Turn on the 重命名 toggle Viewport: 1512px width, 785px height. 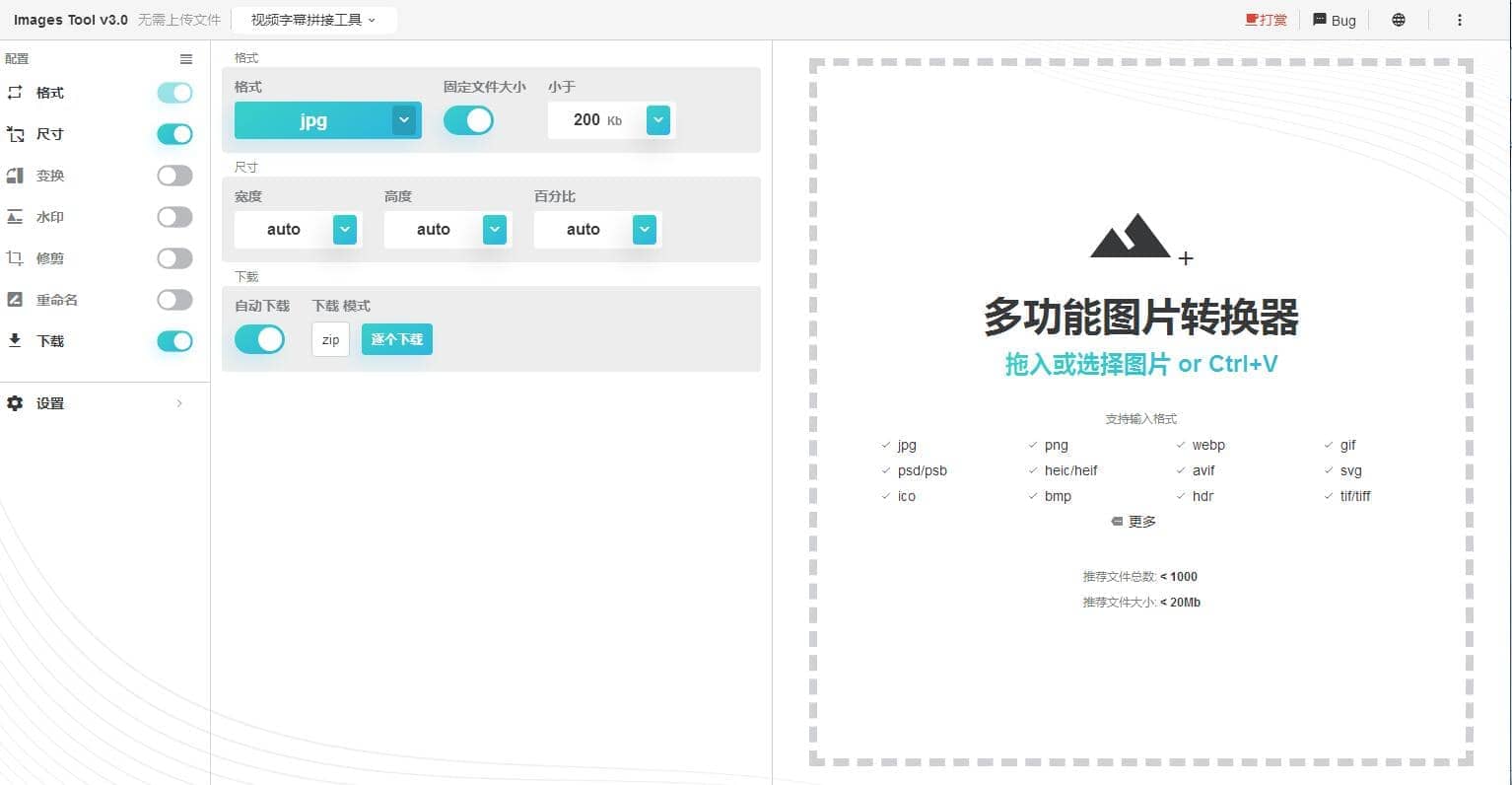[174, 300]
